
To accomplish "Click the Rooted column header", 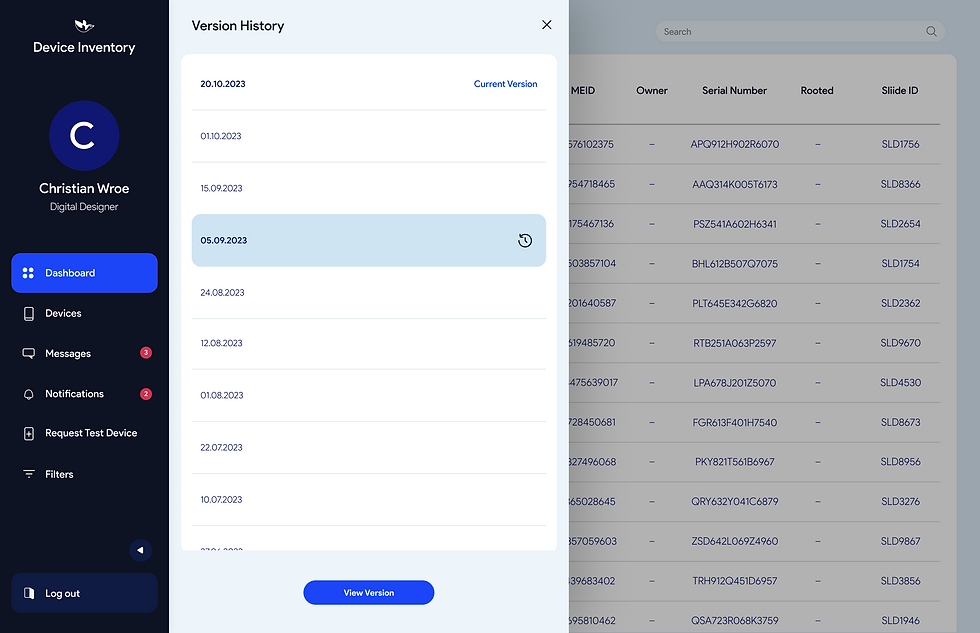I will pyautogui.click(x=817, y=91).
